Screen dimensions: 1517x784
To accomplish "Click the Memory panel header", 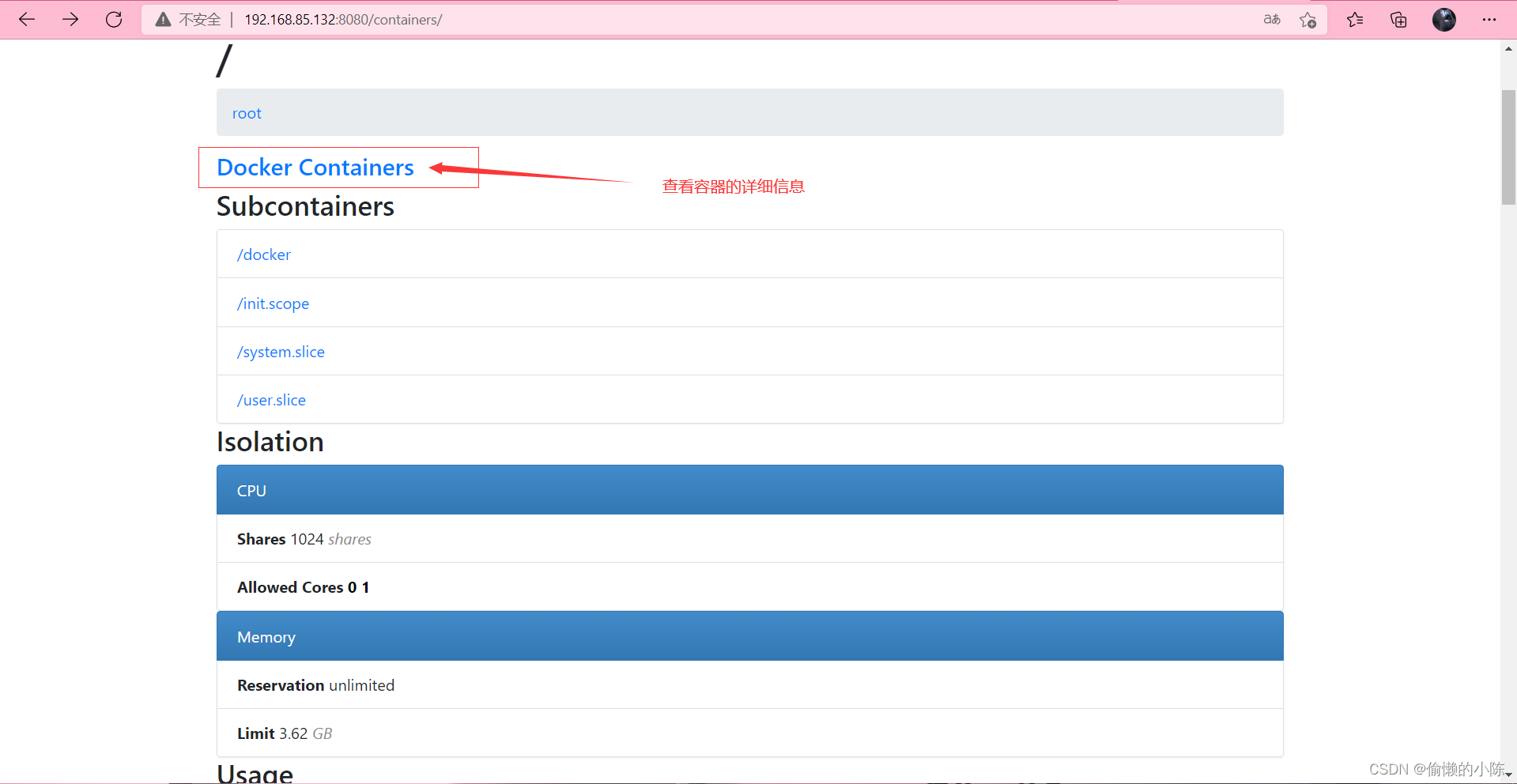I will [749, 636].
